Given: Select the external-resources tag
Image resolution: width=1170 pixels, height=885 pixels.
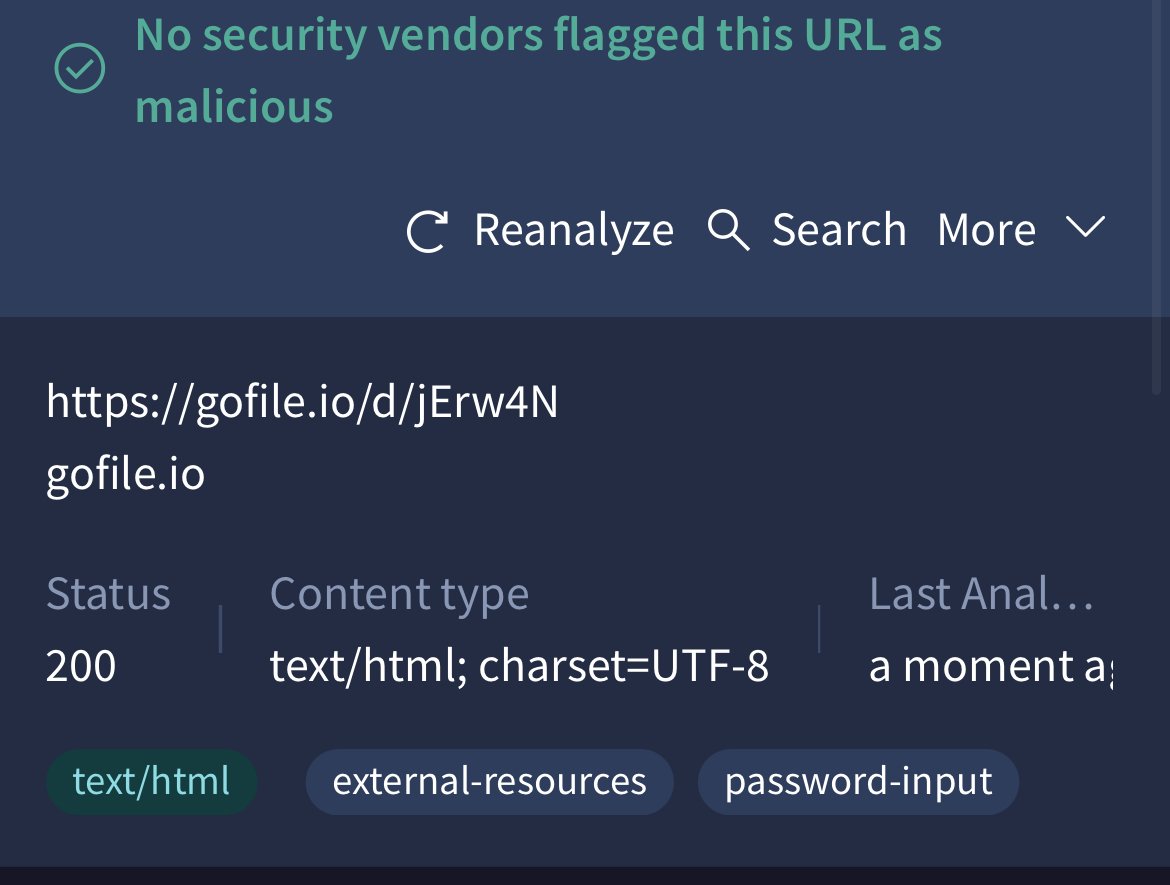Looking at the screenshot, I should click(489, 781).
